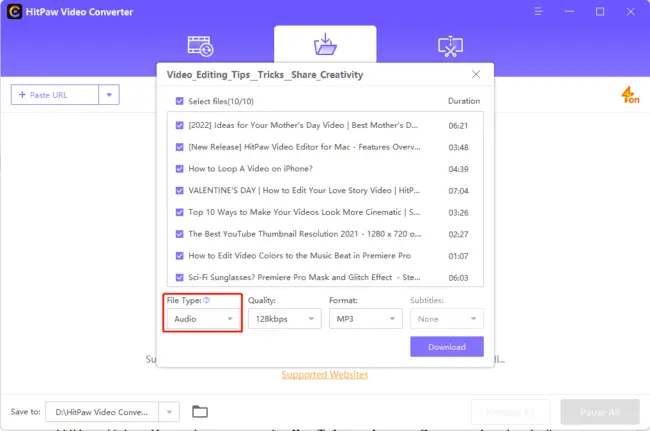Click the 01:07 duration value

pyautogui.click(x=458, y=256)
